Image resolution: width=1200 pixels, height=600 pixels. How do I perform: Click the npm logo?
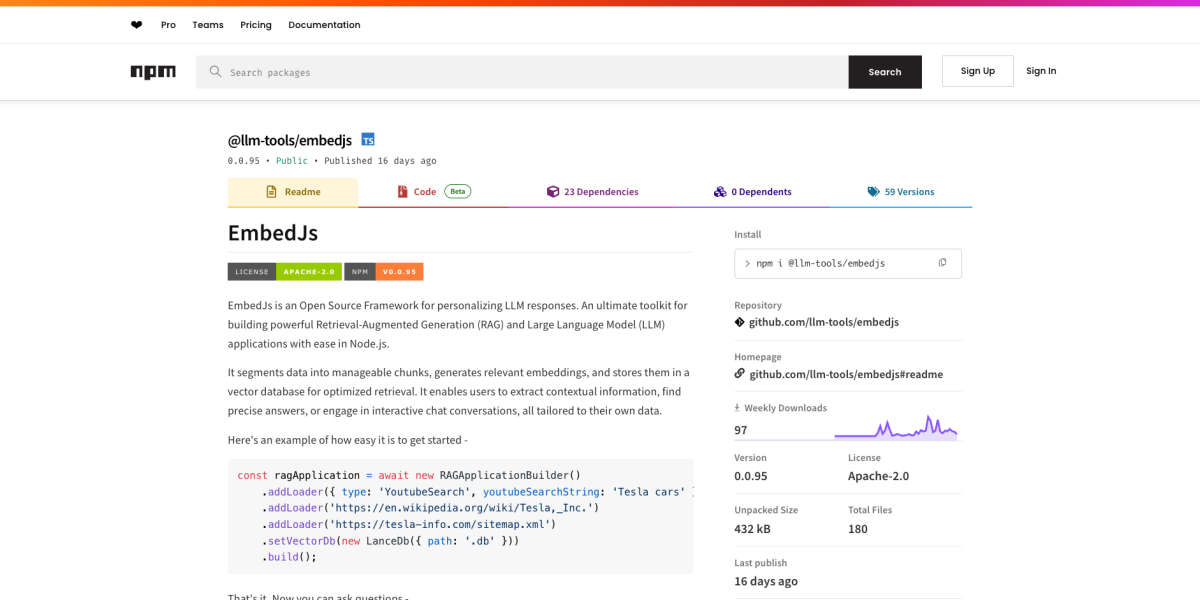click(153, 71)
